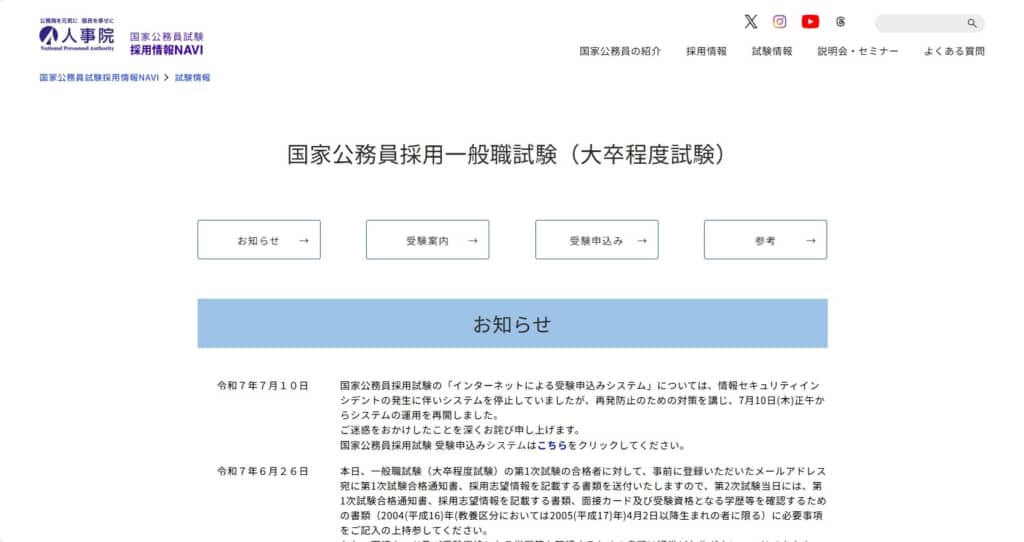Click the magnifying glass search icon

(971, 23)
